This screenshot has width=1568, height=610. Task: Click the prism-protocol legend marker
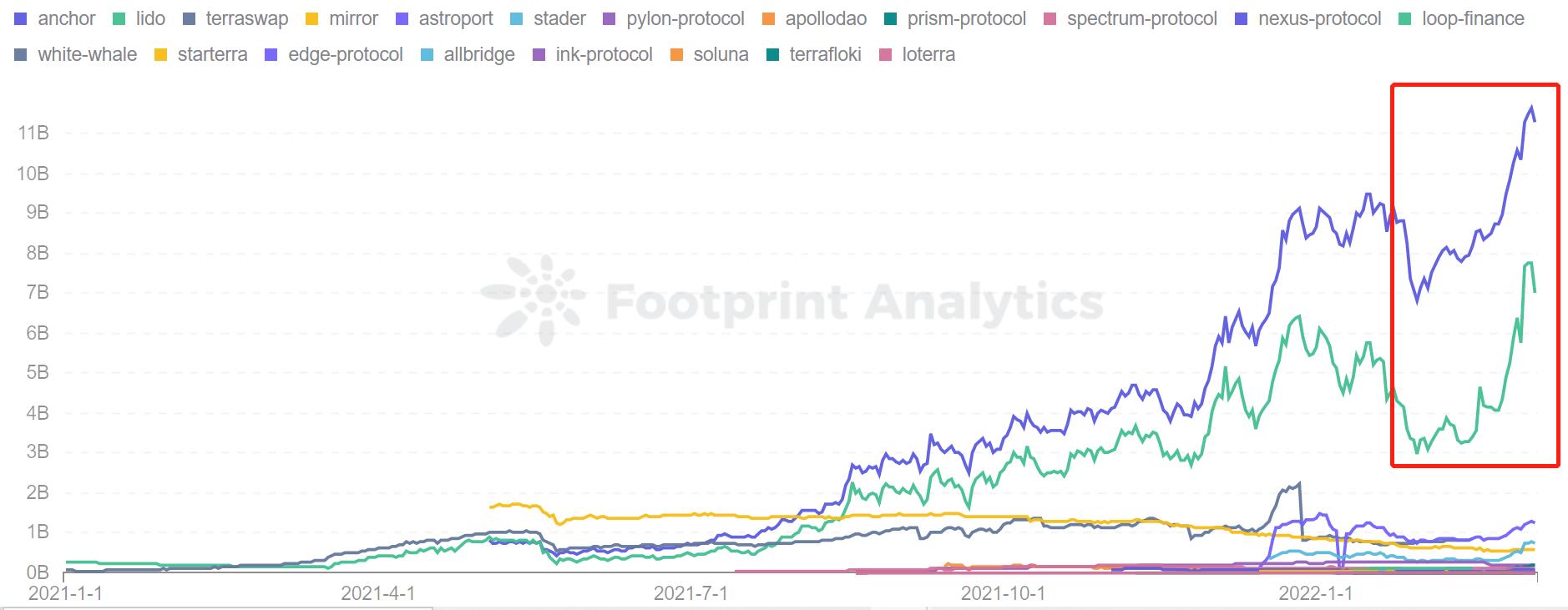(x=891, y=19)
